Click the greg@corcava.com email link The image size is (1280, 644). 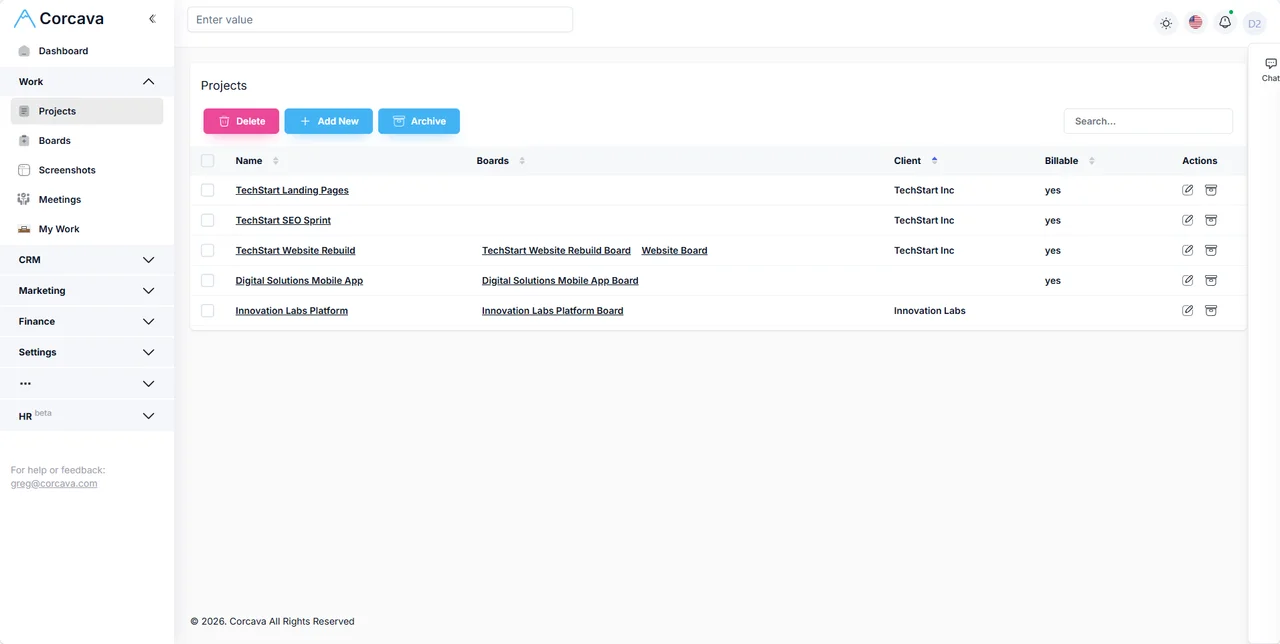(54, 483)
